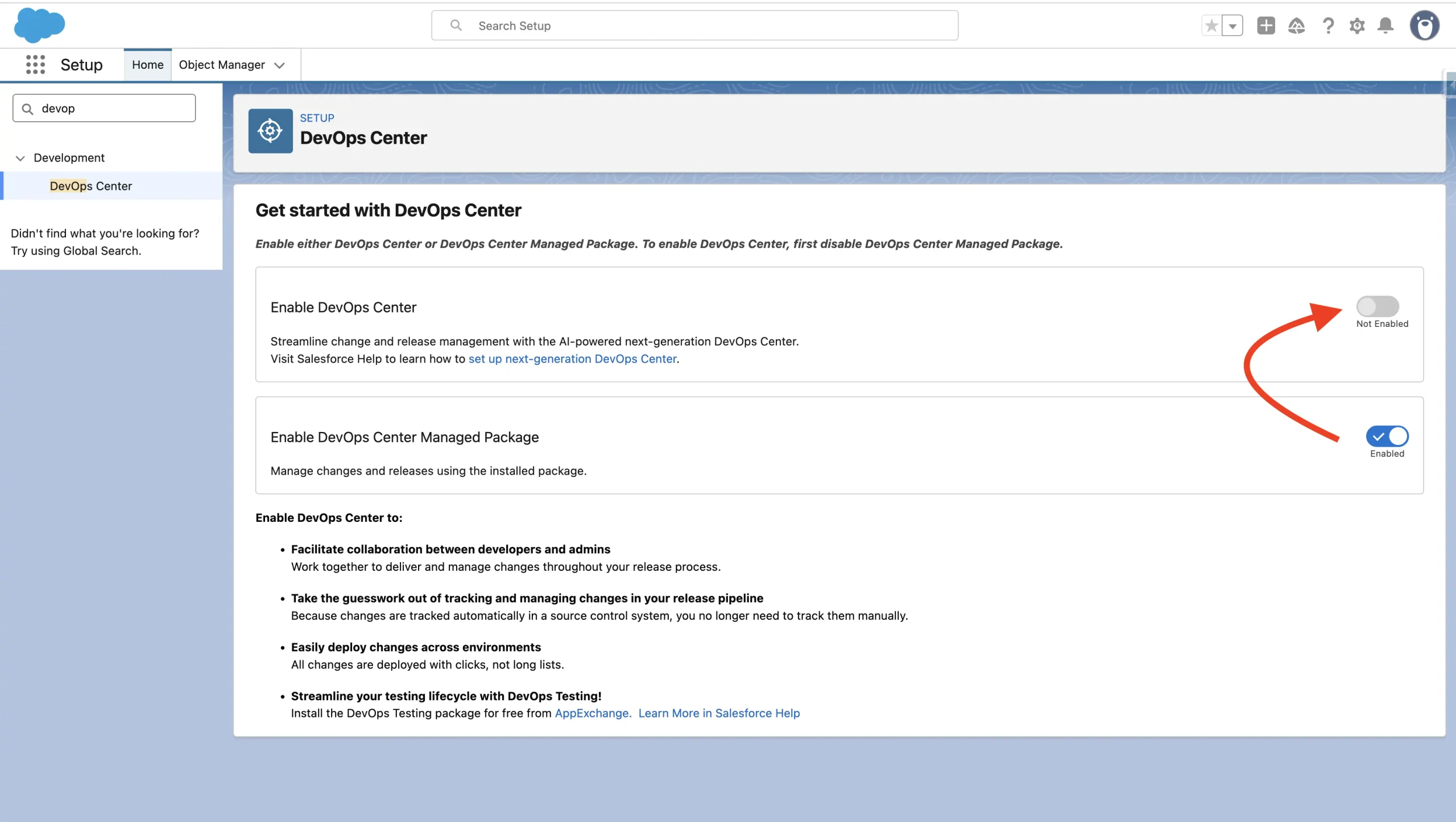The height and width of the screenshot is (822, 1456).
Task: Open the user profile avatar
Action: tap(1424, 26)
